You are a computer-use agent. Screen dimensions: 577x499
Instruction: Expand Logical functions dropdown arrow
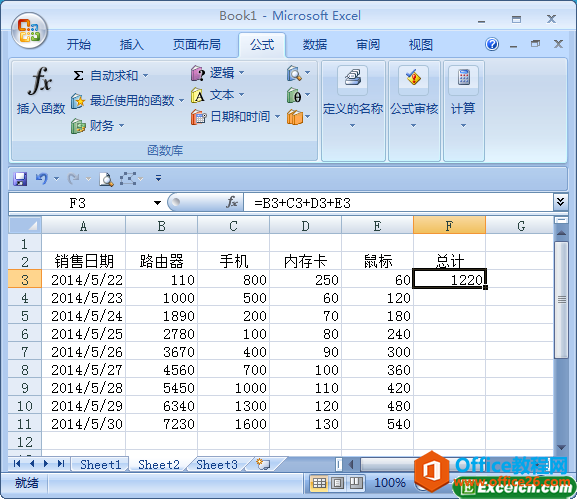coord(241,73)
